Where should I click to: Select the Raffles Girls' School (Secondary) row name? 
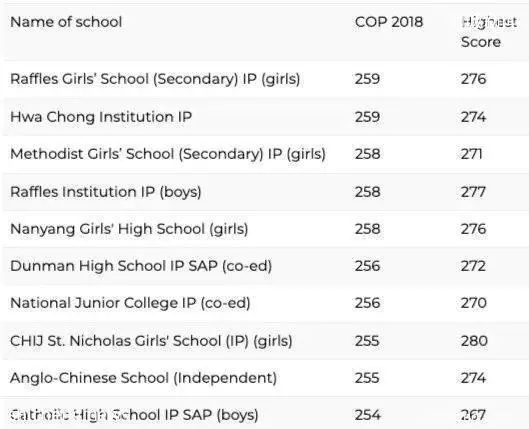(x=155, y=79)
